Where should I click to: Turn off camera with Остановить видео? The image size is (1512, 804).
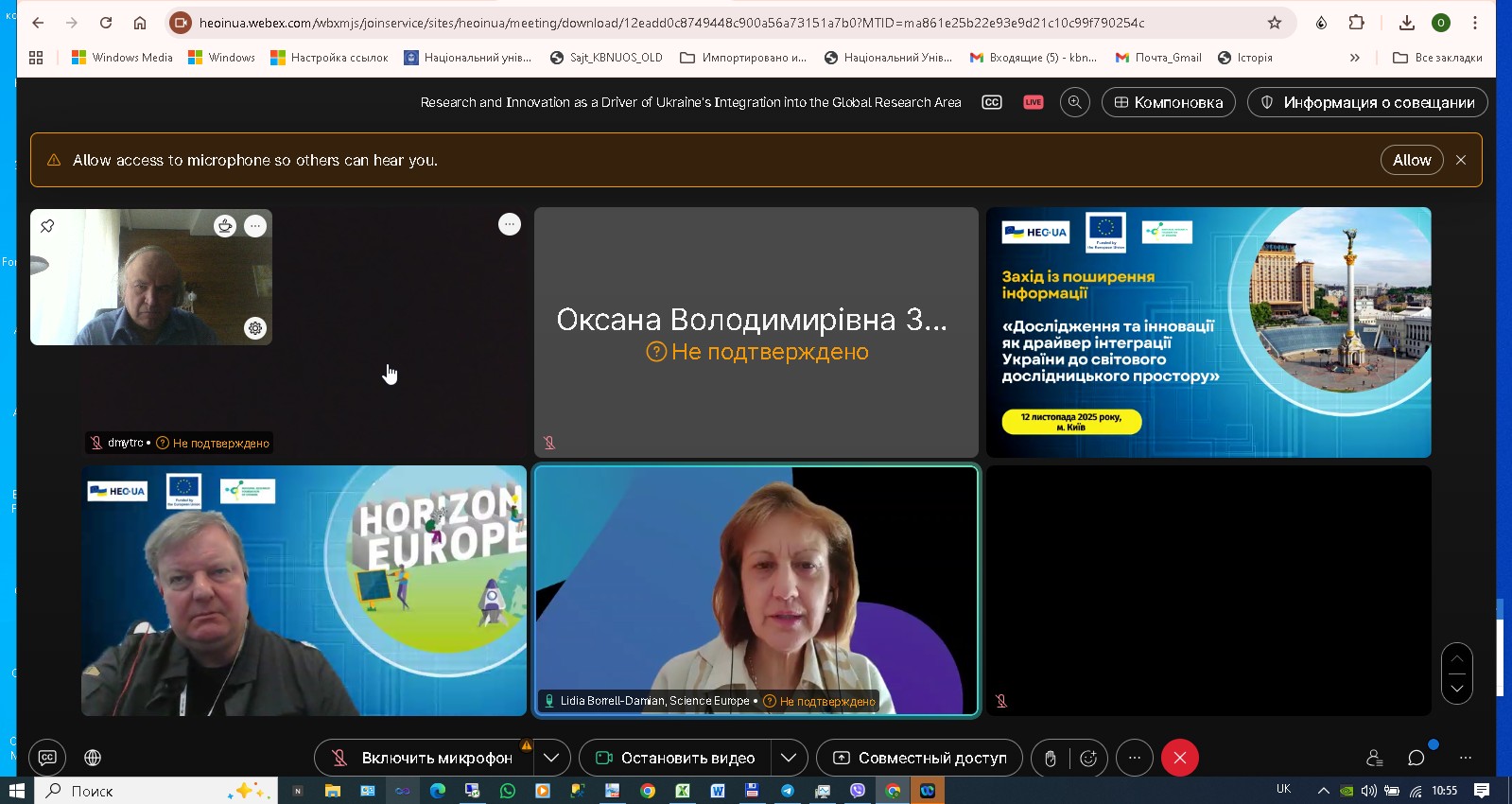[x=675, y=758]
